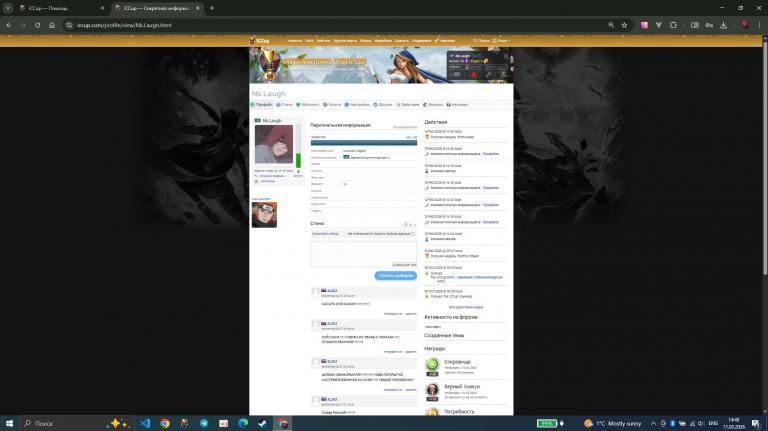Open the weather widget 'Mostly sunny'

(x=613, y=423)
